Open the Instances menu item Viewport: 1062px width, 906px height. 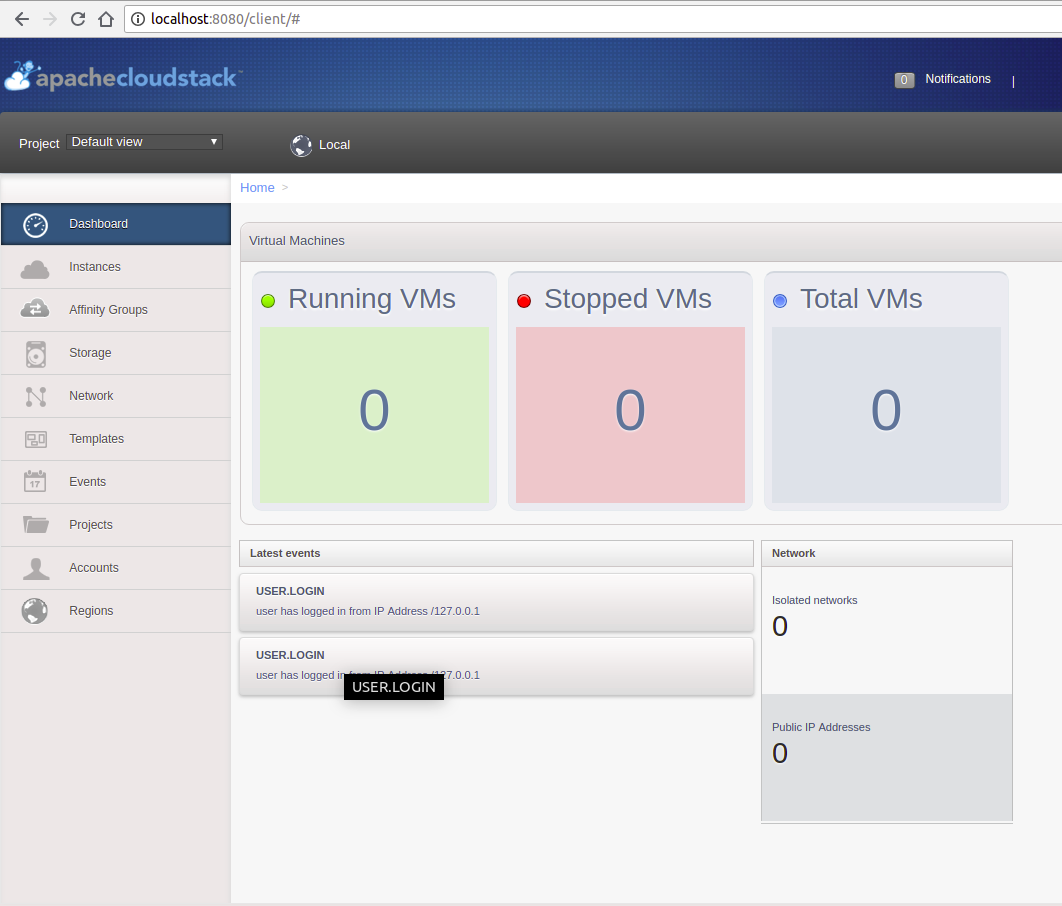[x=116, y=267]
